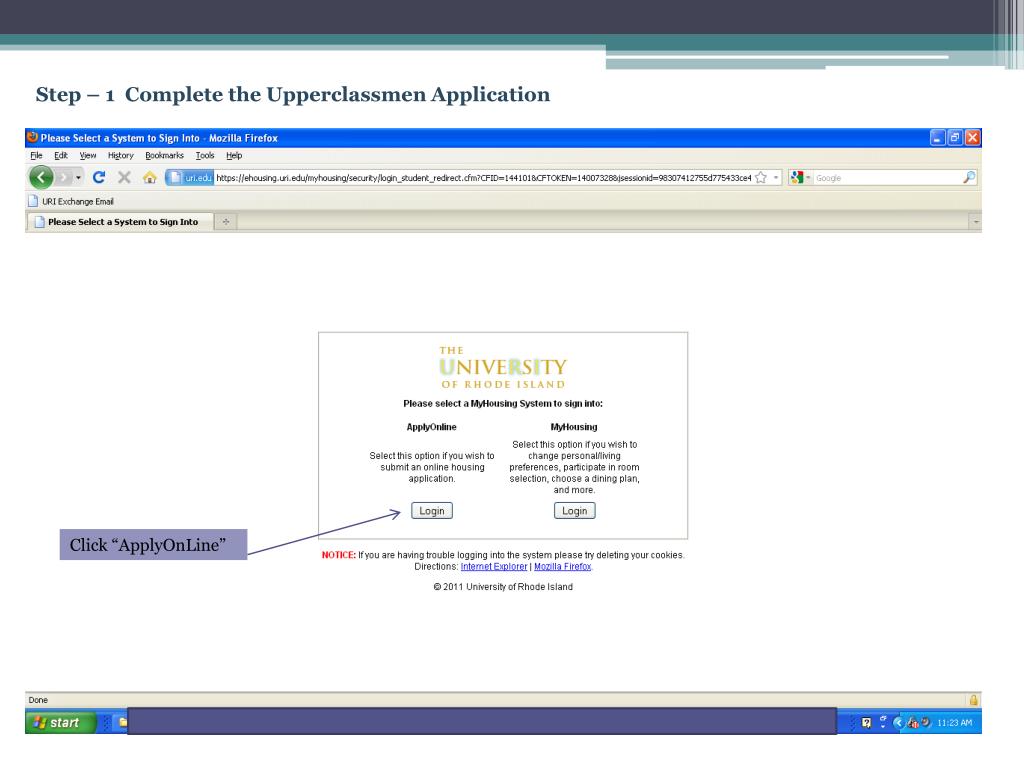Open the Mozilla Firefox directions link
This screenshot has width=1024, height=768.
[562, 567]
